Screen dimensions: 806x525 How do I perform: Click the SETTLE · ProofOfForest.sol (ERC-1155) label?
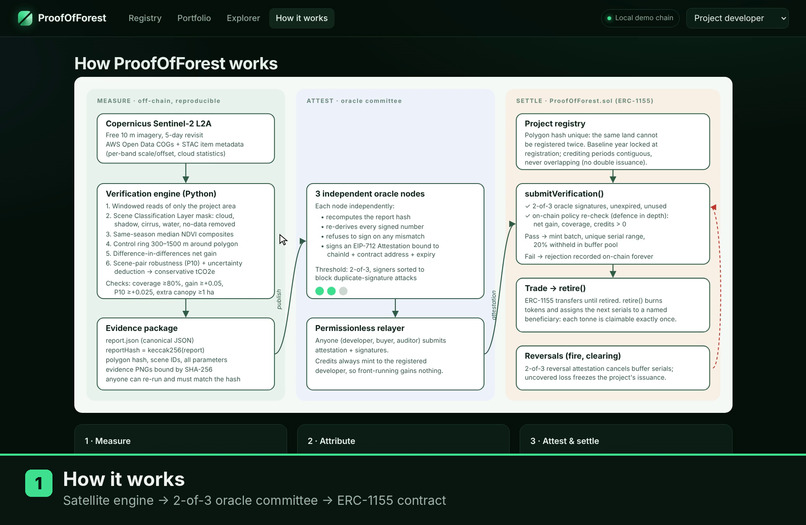pyautogui.click(x=585, y=101)
